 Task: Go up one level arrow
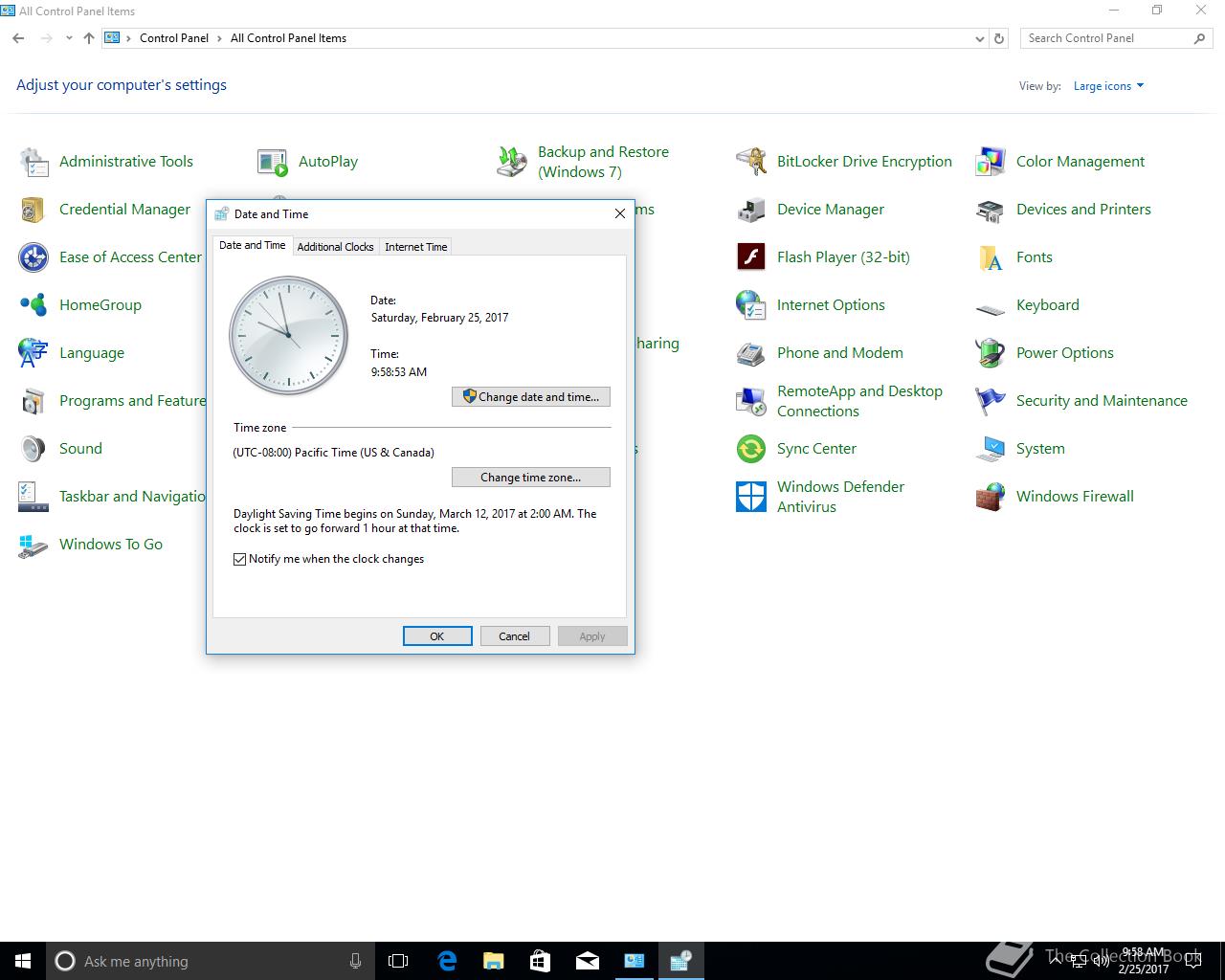(89, 38)
